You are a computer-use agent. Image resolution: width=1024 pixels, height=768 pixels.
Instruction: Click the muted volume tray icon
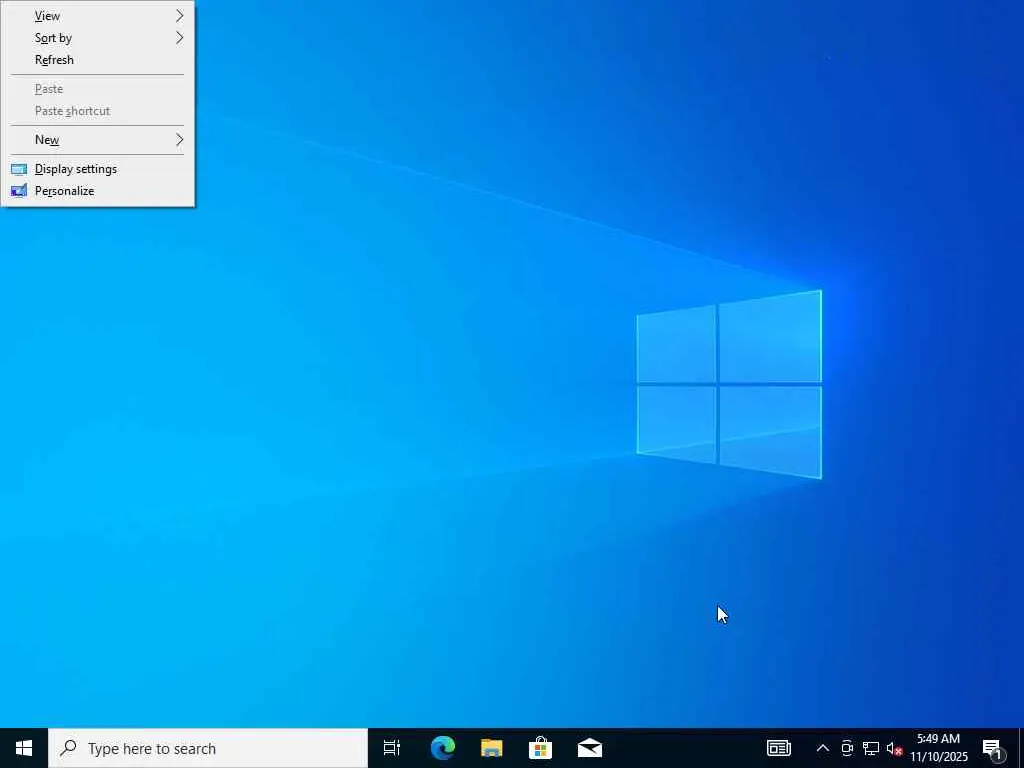click(x=894, y=748)
